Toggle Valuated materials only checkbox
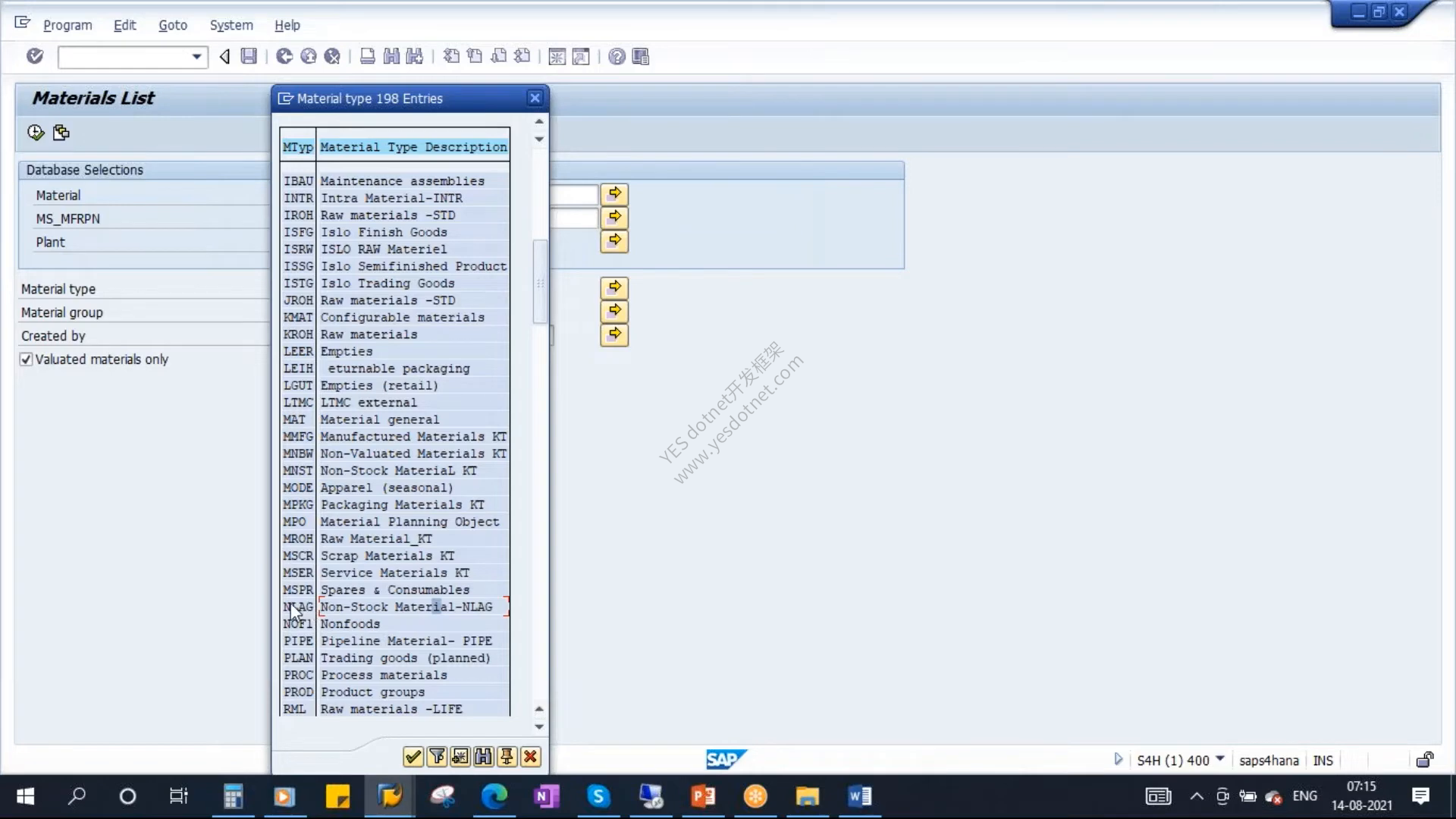Screen dimensions: 1456x819 tap(27, 359)
